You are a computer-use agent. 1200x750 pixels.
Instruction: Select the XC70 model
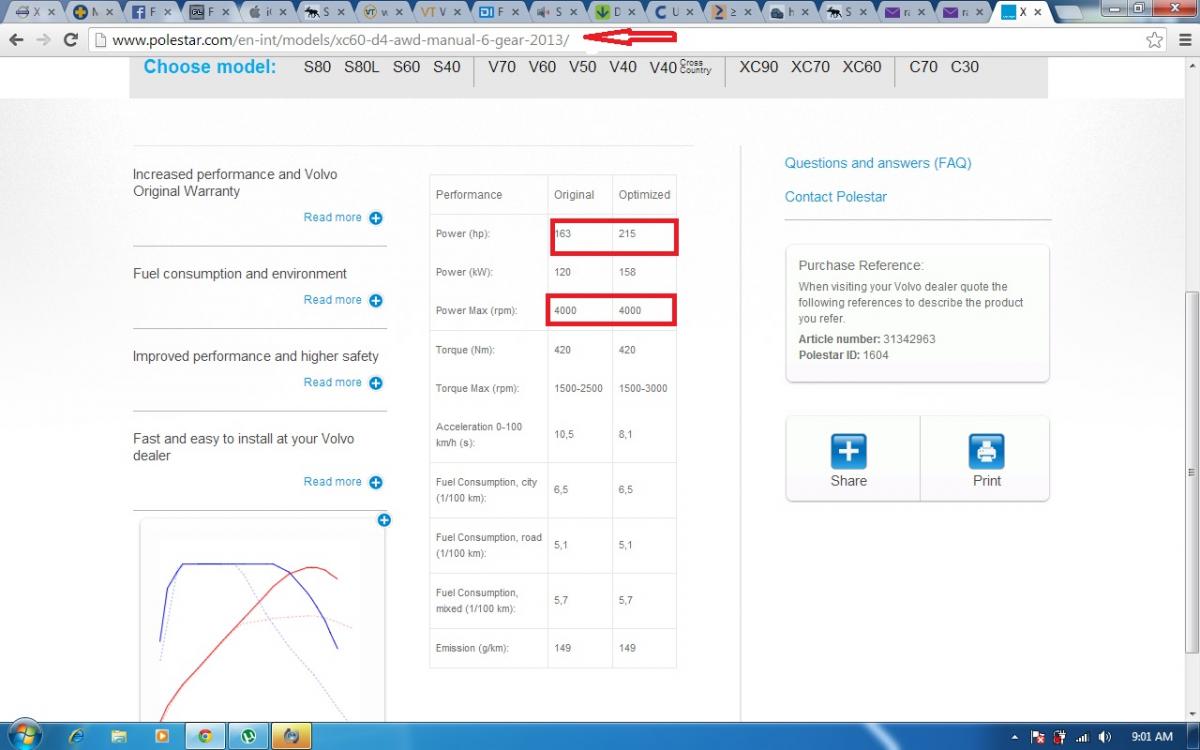coord(811,67)
